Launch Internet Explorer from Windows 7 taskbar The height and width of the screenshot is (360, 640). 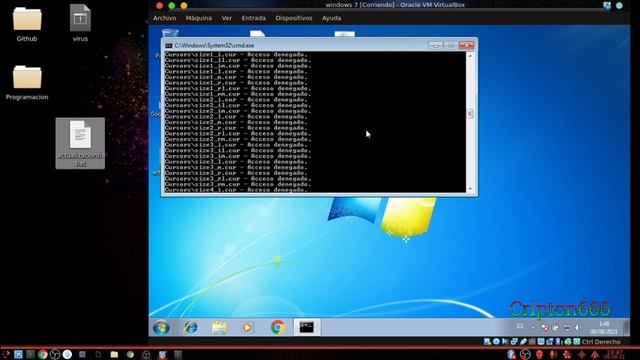tap(190, 327)
